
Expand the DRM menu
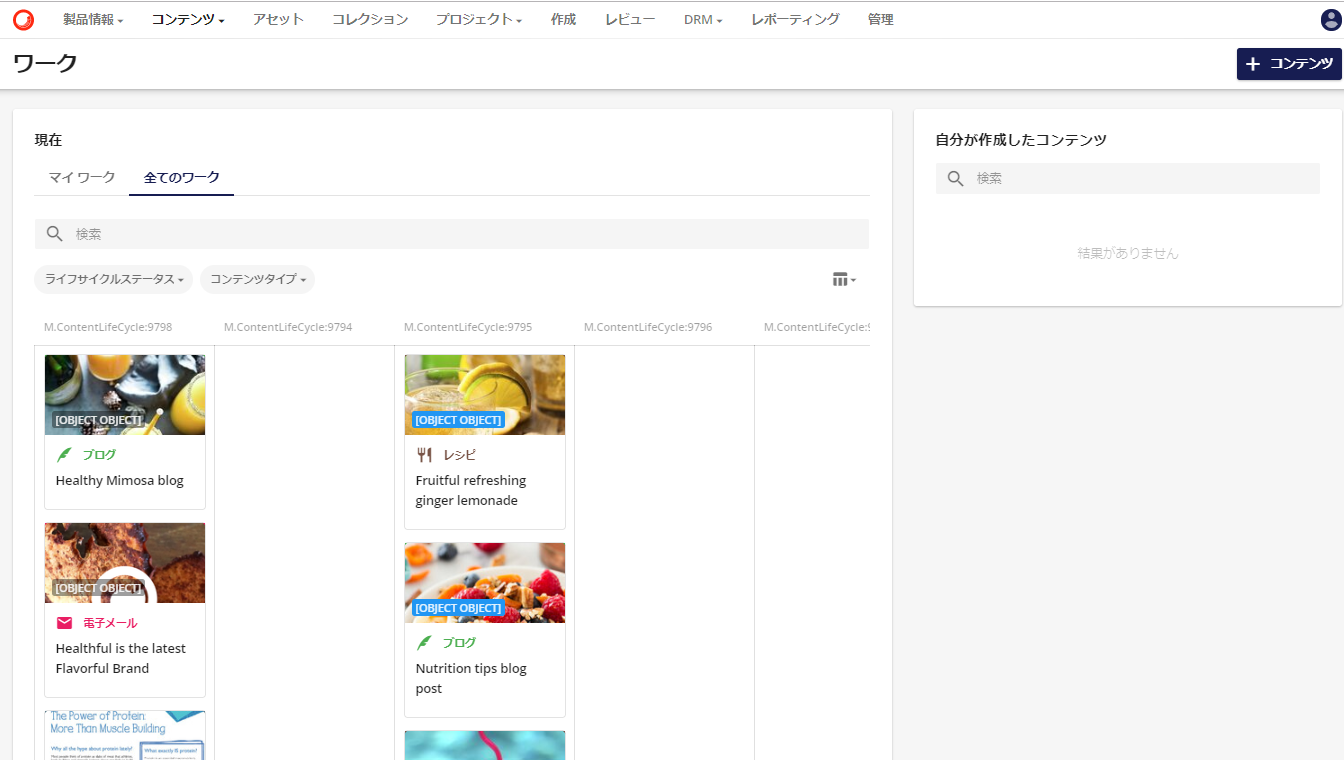[703, 19]
